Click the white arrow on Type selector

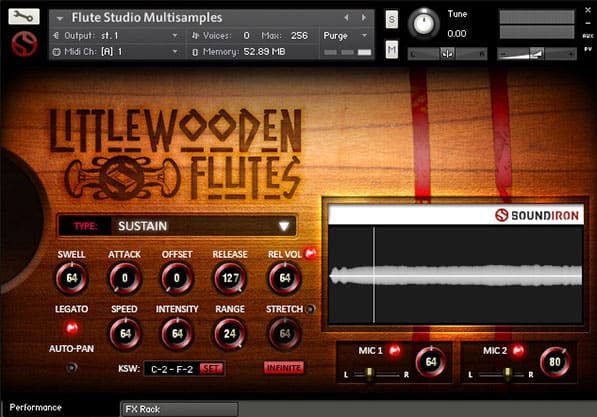[284, 226]
